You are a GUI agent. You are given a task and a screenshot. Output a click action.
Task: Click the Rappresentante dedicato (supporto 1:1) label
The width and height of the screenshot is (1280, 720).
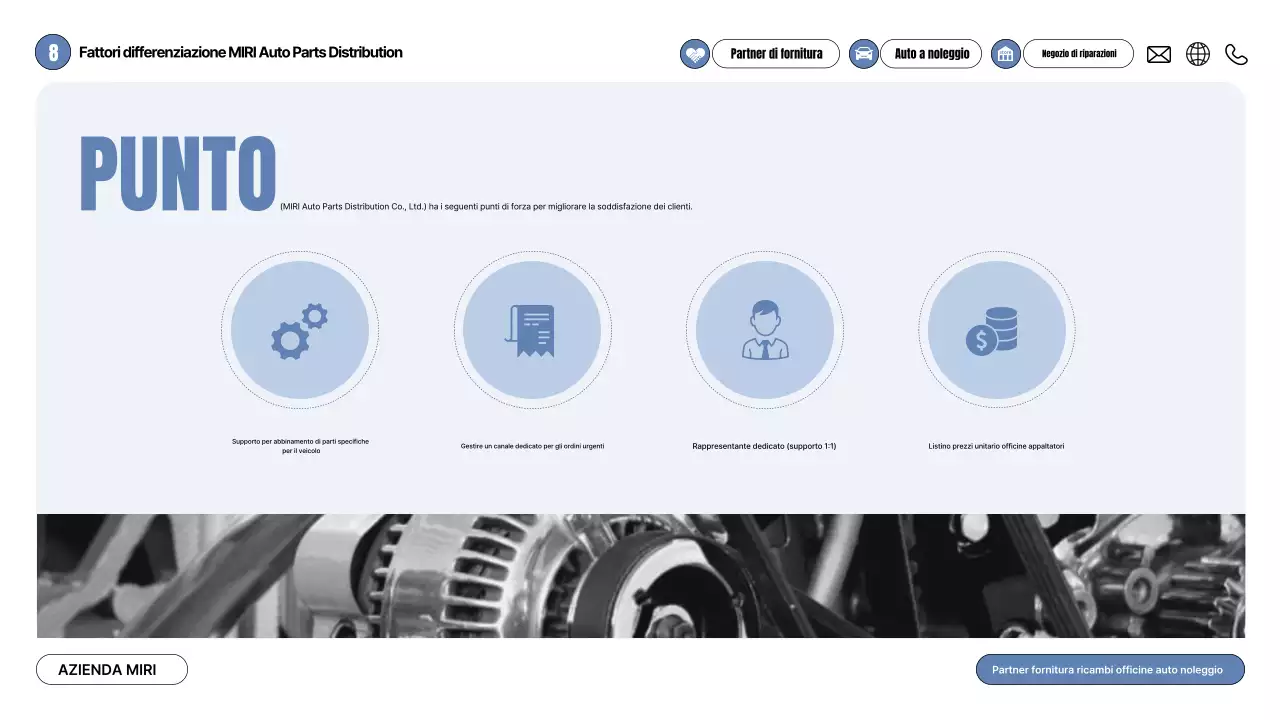tap(764, 446)
